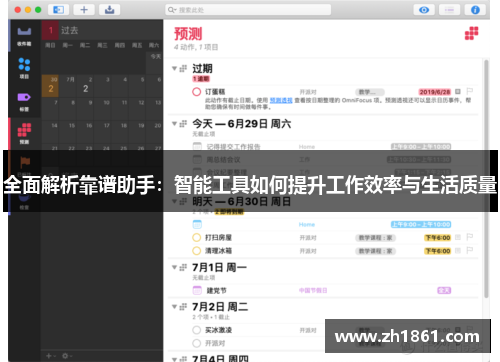Click the blue calendar event icon under 明天
This screenshot has height=362, width=500.
click(197, 224)
